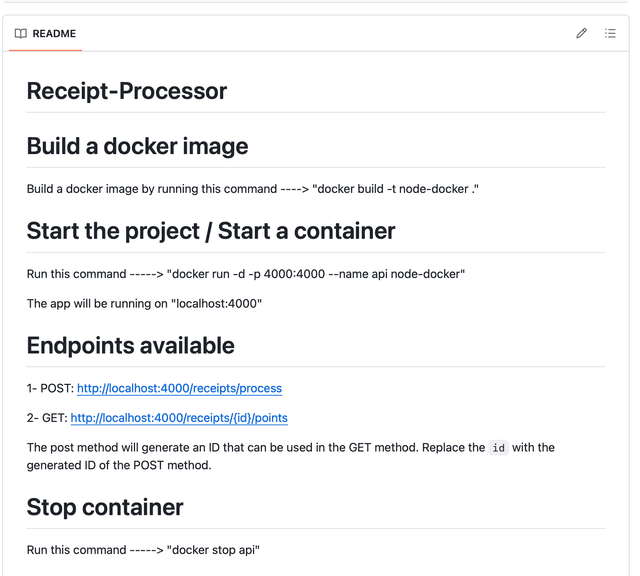640x576 pixels.
Task: Click the 'Endpoints available' heading
Action: point(130,346)
